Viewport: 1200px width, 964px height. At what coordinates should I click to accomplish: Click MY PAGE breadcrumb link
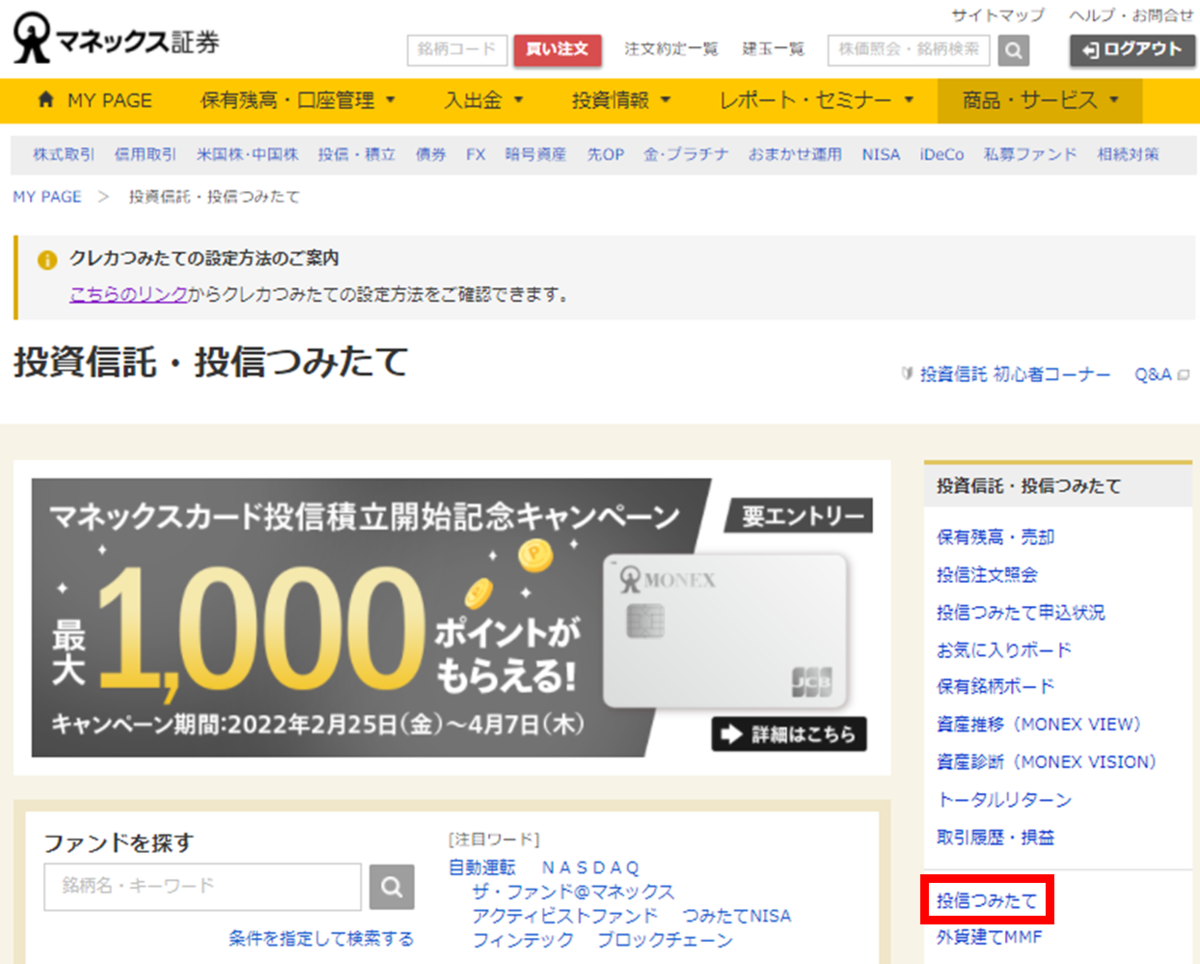tap(47, 197)
